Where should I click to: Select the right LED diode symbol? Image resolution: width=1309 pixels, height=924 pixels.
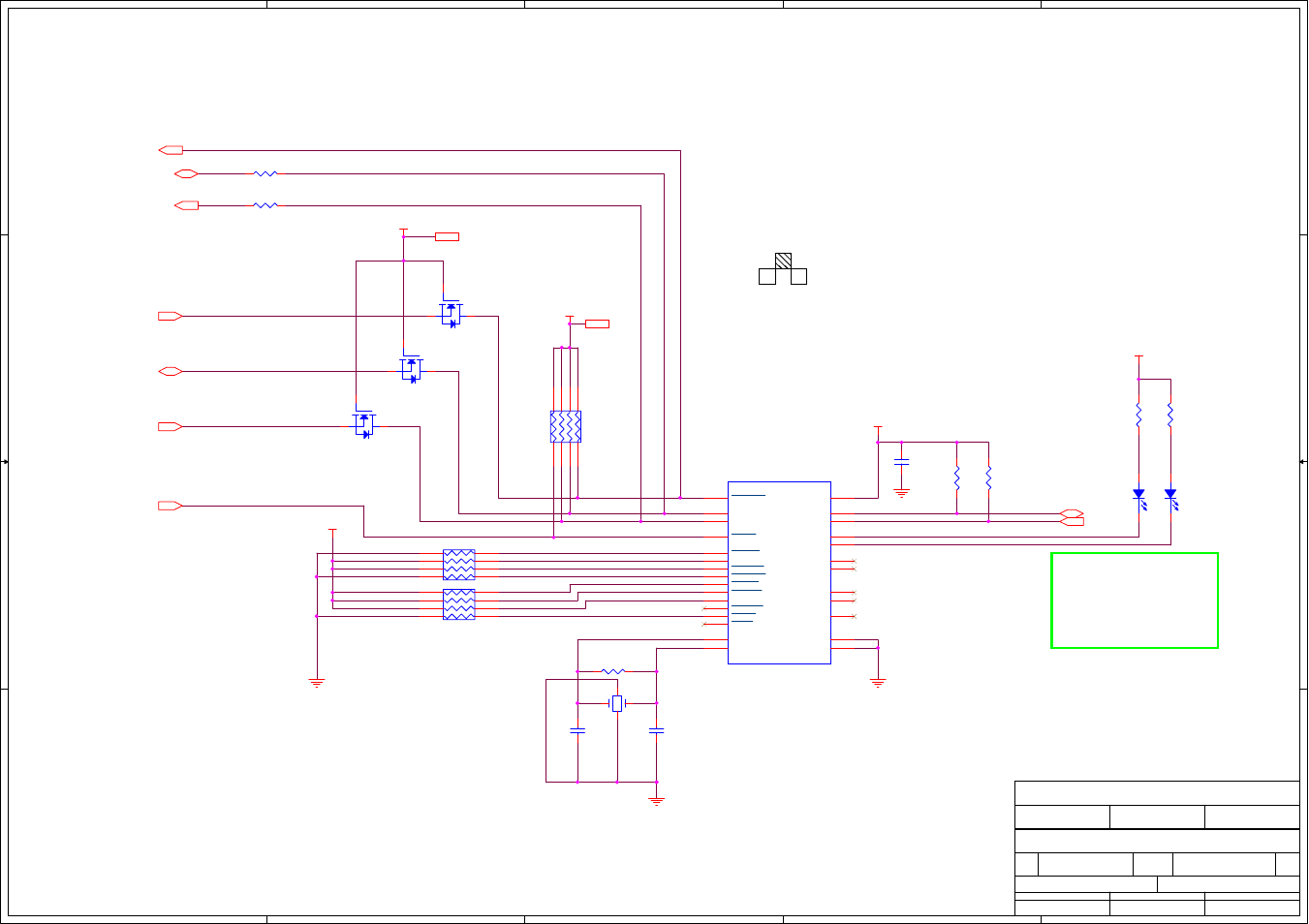tap(1171, 498)
